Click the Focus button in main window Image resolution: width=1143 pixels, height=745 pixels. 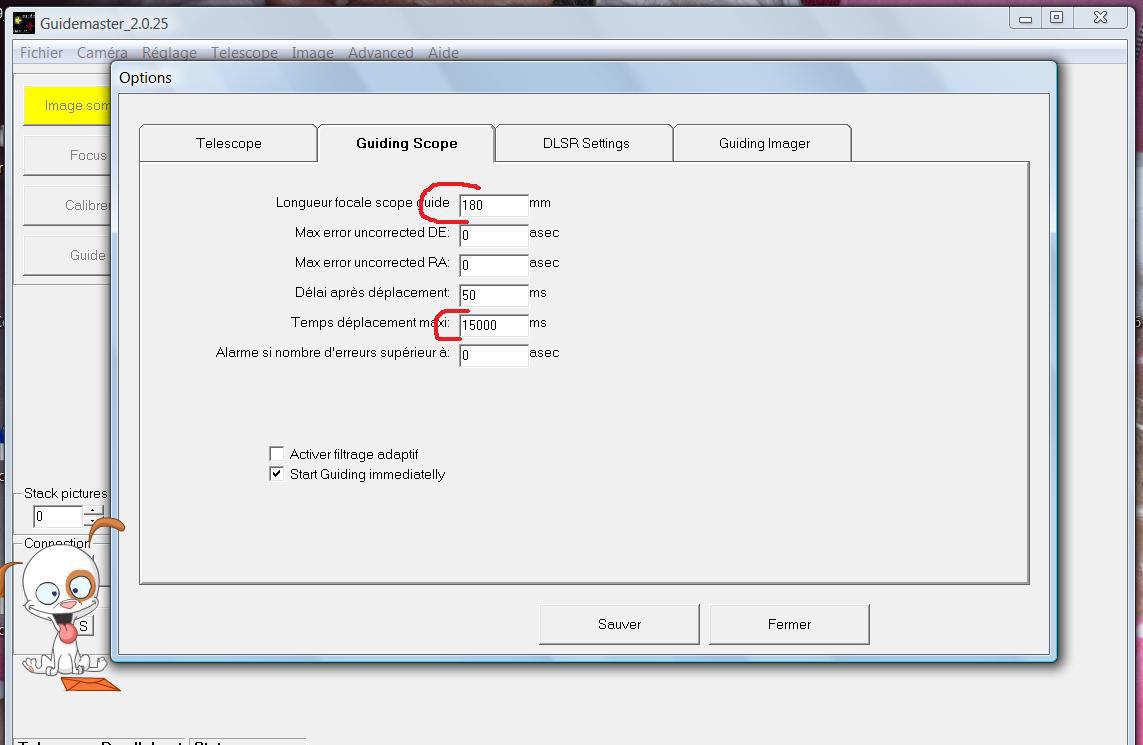67,155
